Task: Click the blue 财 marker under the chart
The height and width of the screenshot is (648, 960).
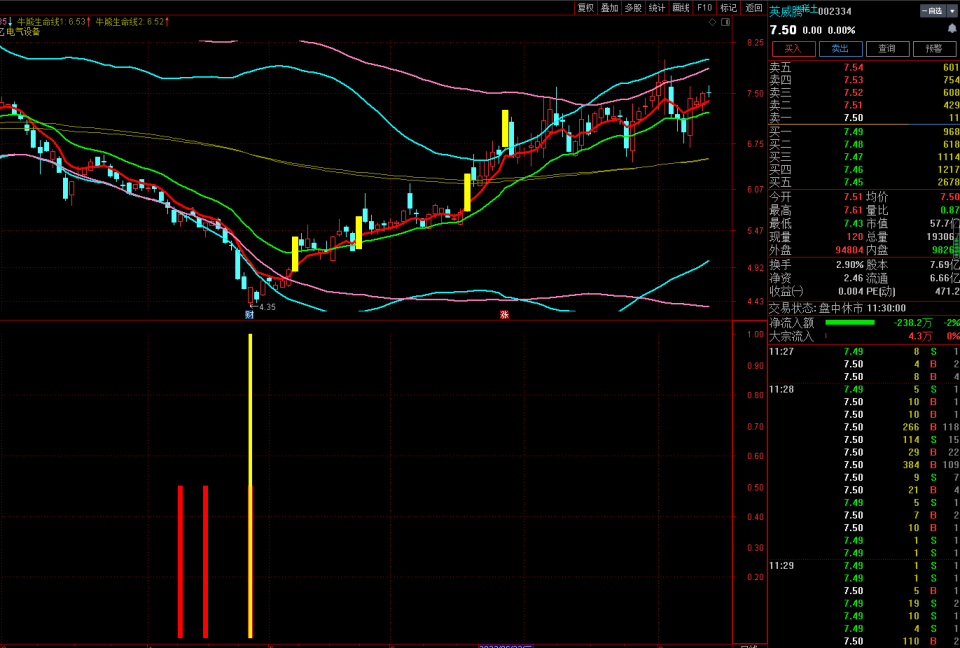Action: 249,315
